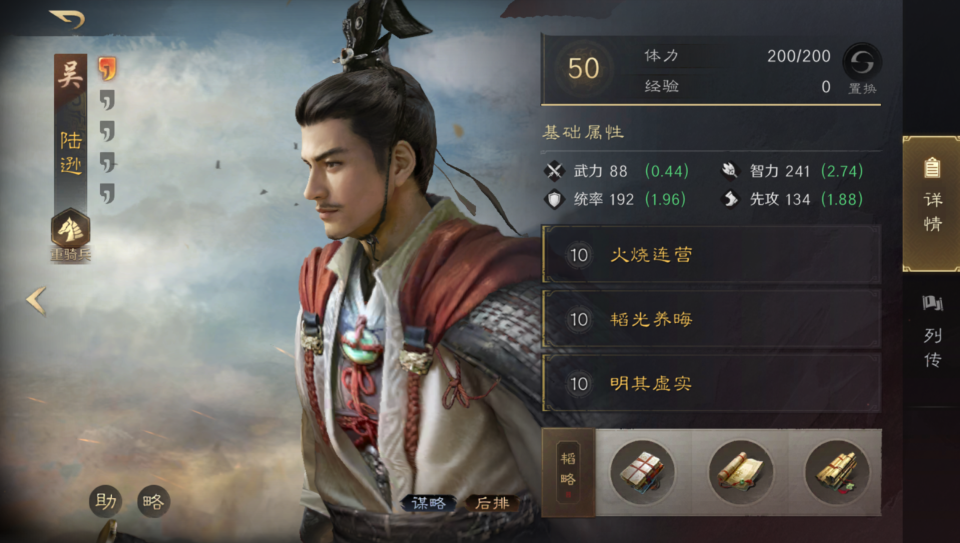Tap the 助 round button
The image size is (960, 543).
[106, 502]
